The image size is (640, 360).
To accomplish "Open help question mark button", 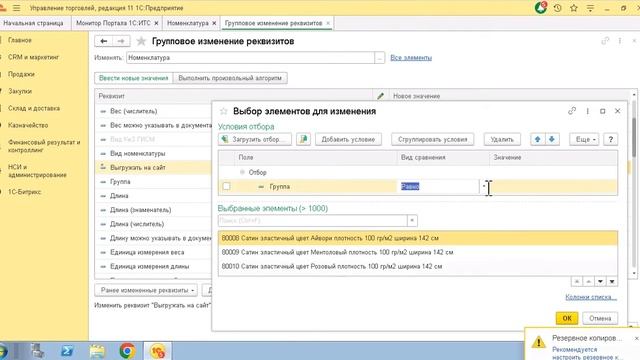I will (611, 139).
